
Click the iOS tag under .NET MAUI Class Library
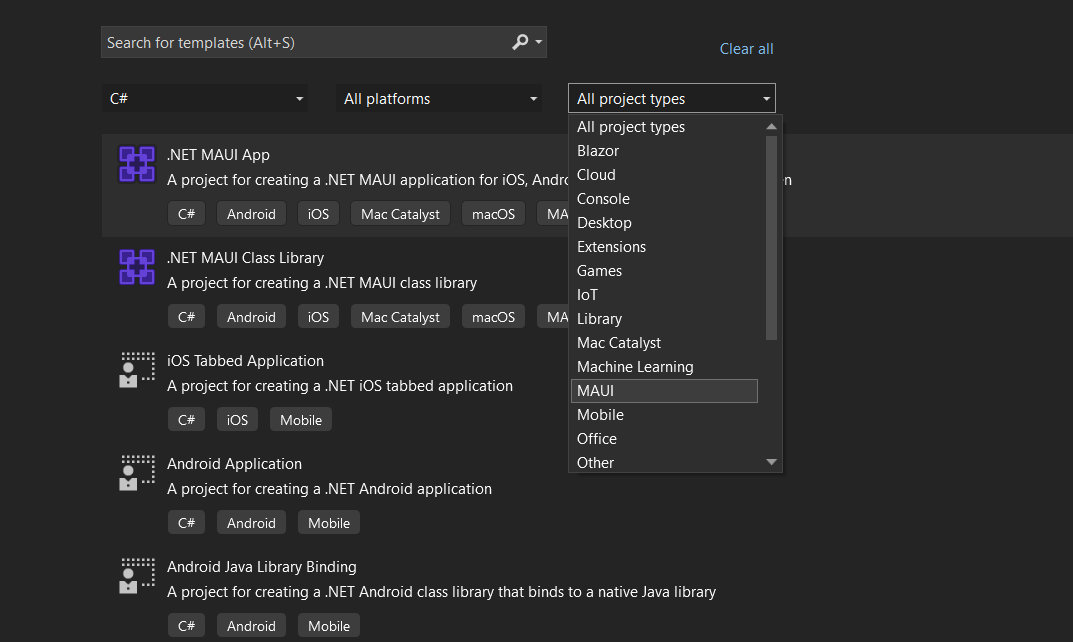coord(318,318)
